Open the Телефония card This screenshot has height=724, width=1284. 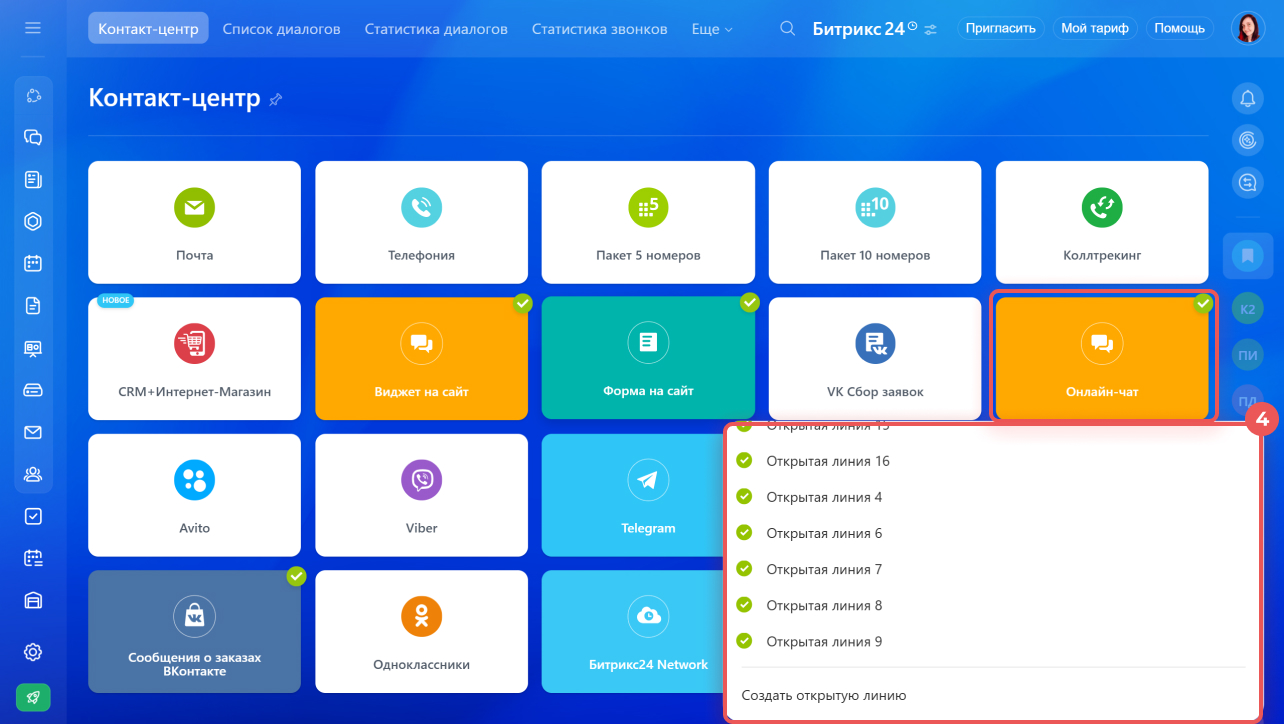point(421,222)
